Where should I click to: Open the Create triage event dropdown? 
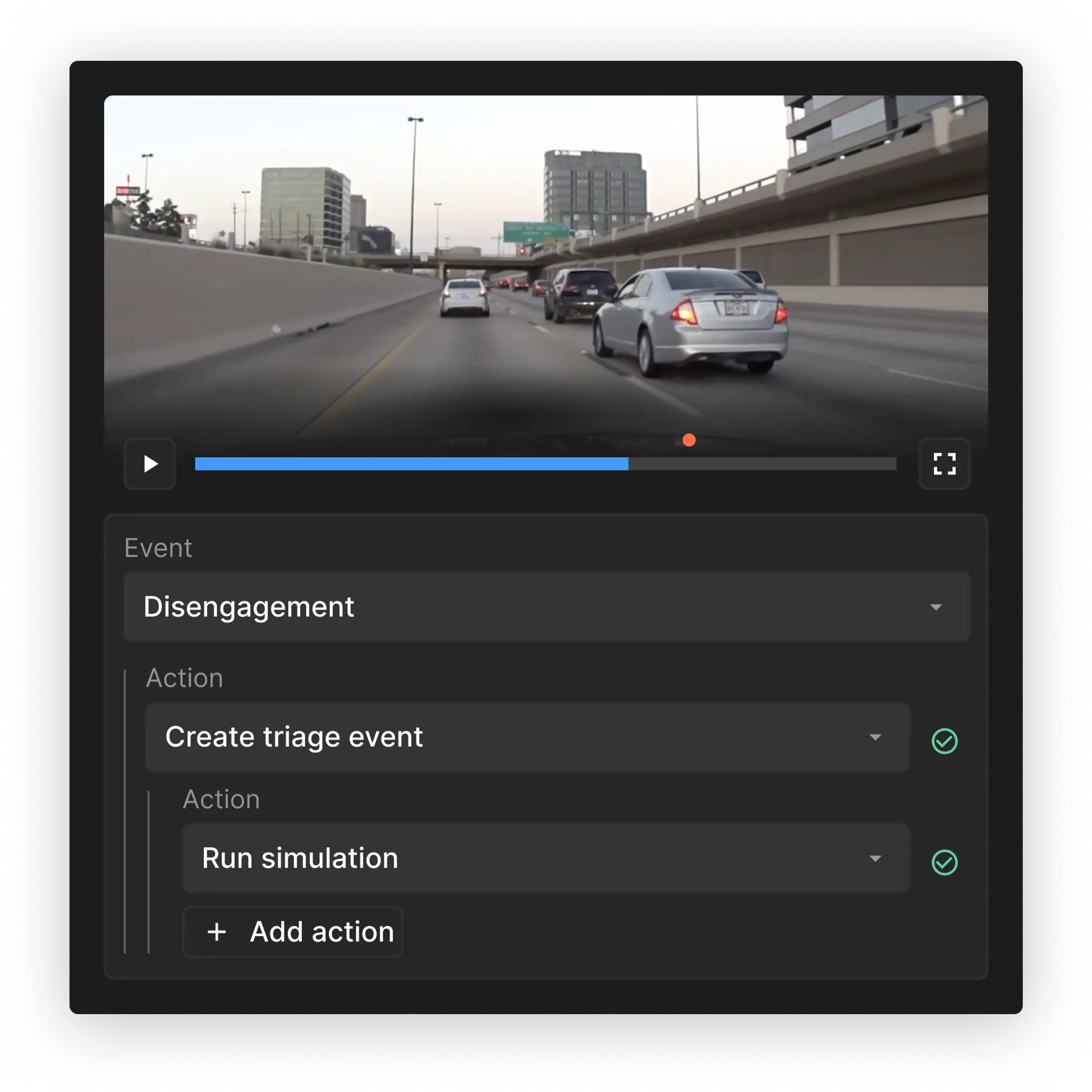click(527, 737)
